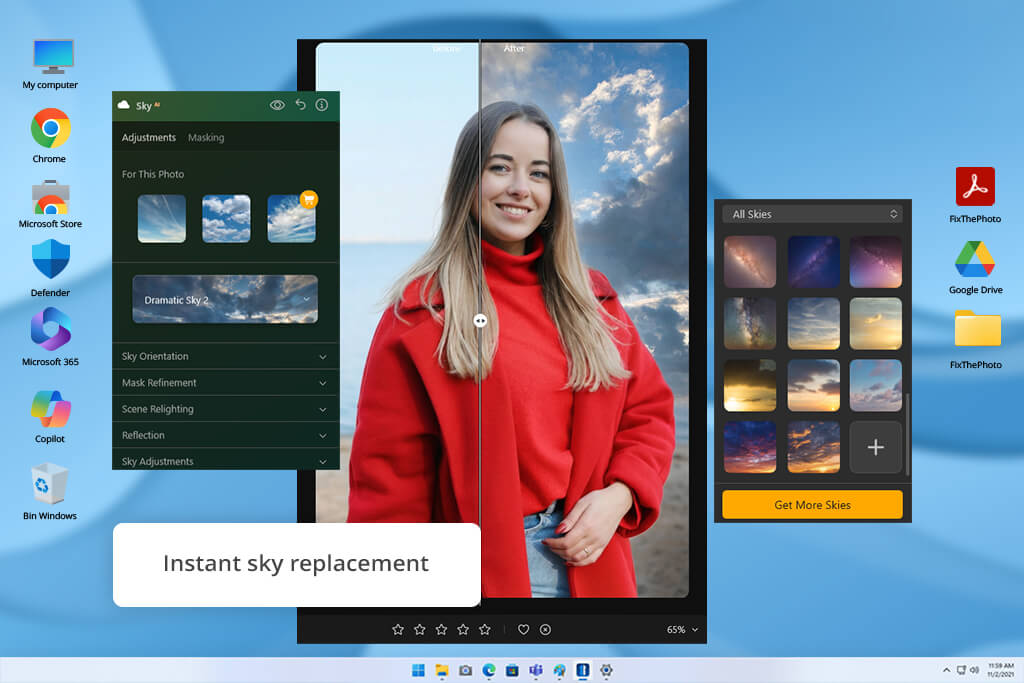
Task: Expand Reflection section
Action: [226, 435]
